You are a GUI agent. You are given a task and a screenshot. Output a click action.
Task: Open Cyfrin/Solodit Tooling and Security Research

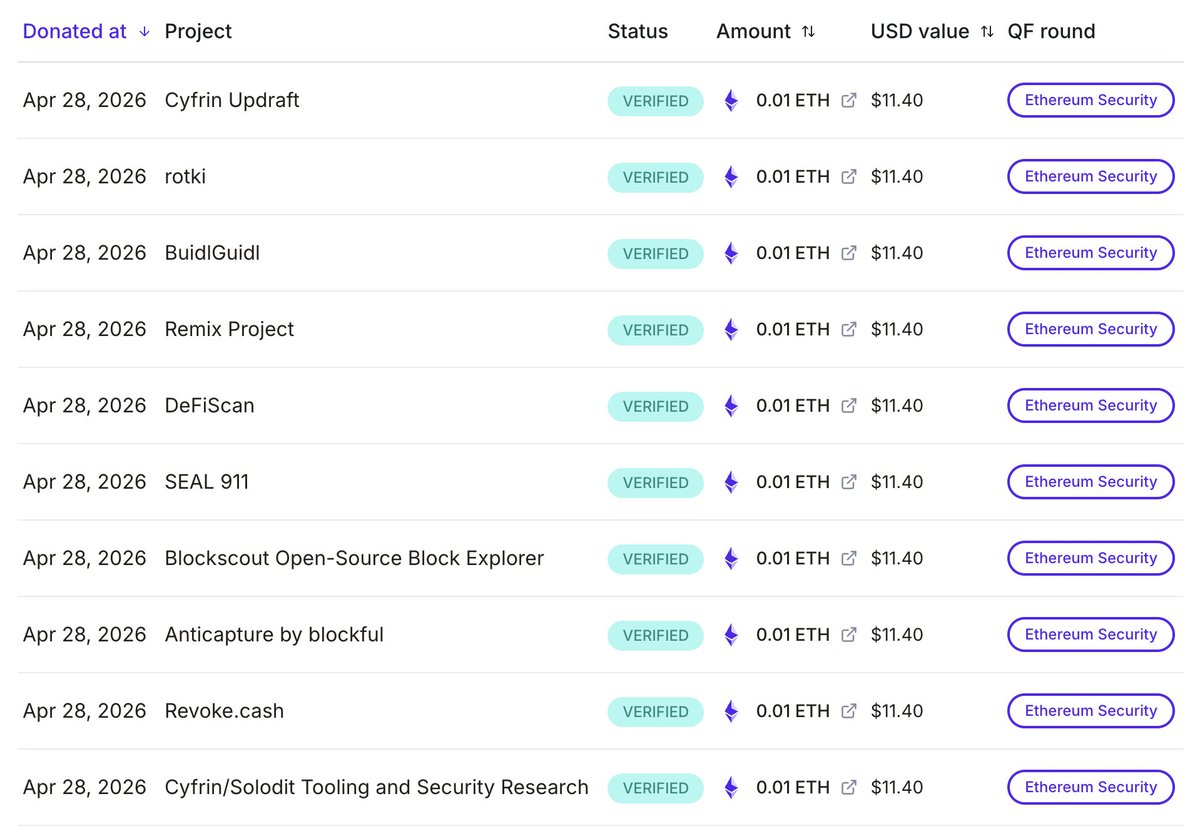[x=377, y=787]
